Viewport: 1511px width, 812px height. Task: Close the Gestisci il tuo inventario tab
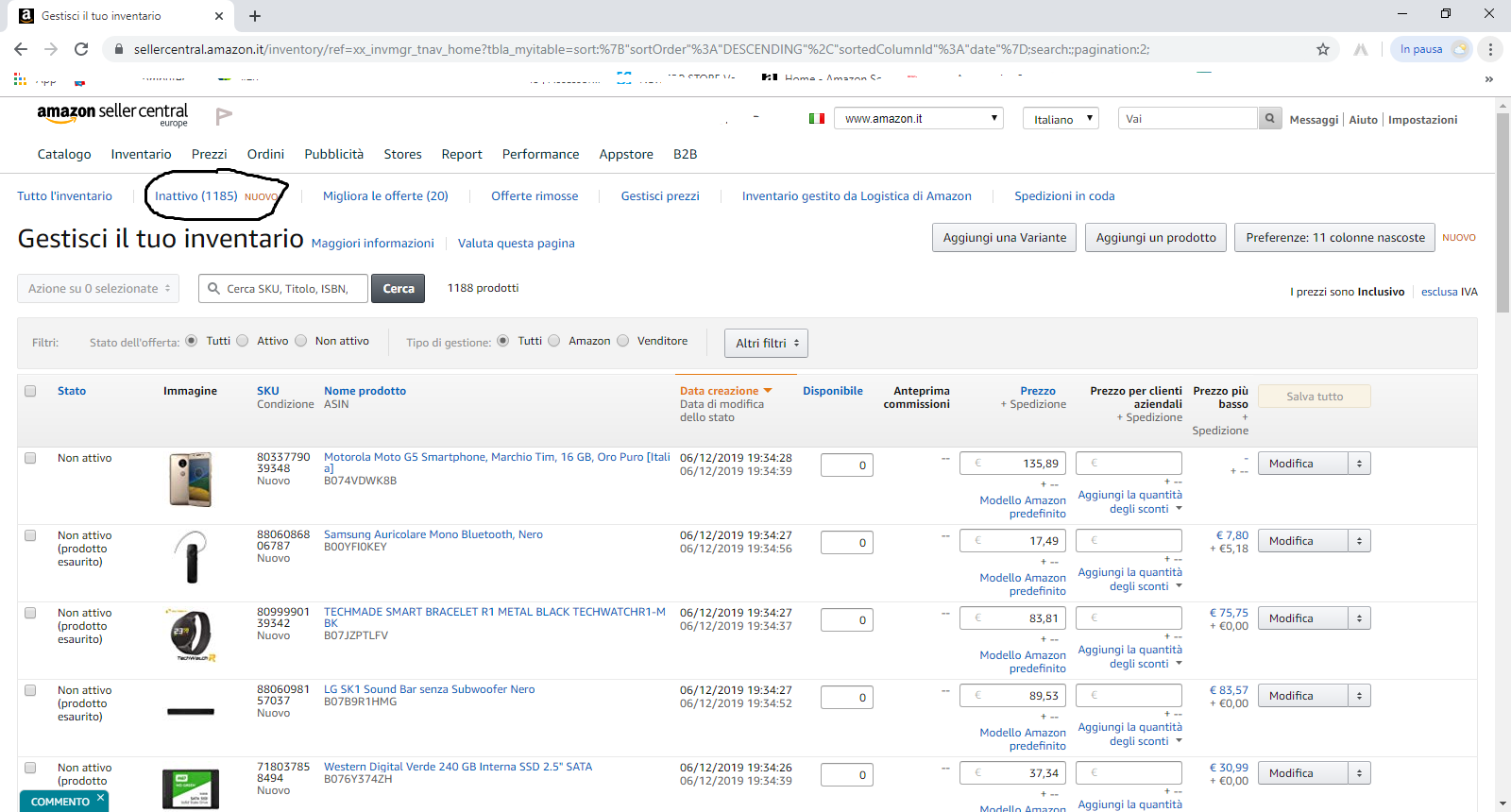click(x=219, y=16)
